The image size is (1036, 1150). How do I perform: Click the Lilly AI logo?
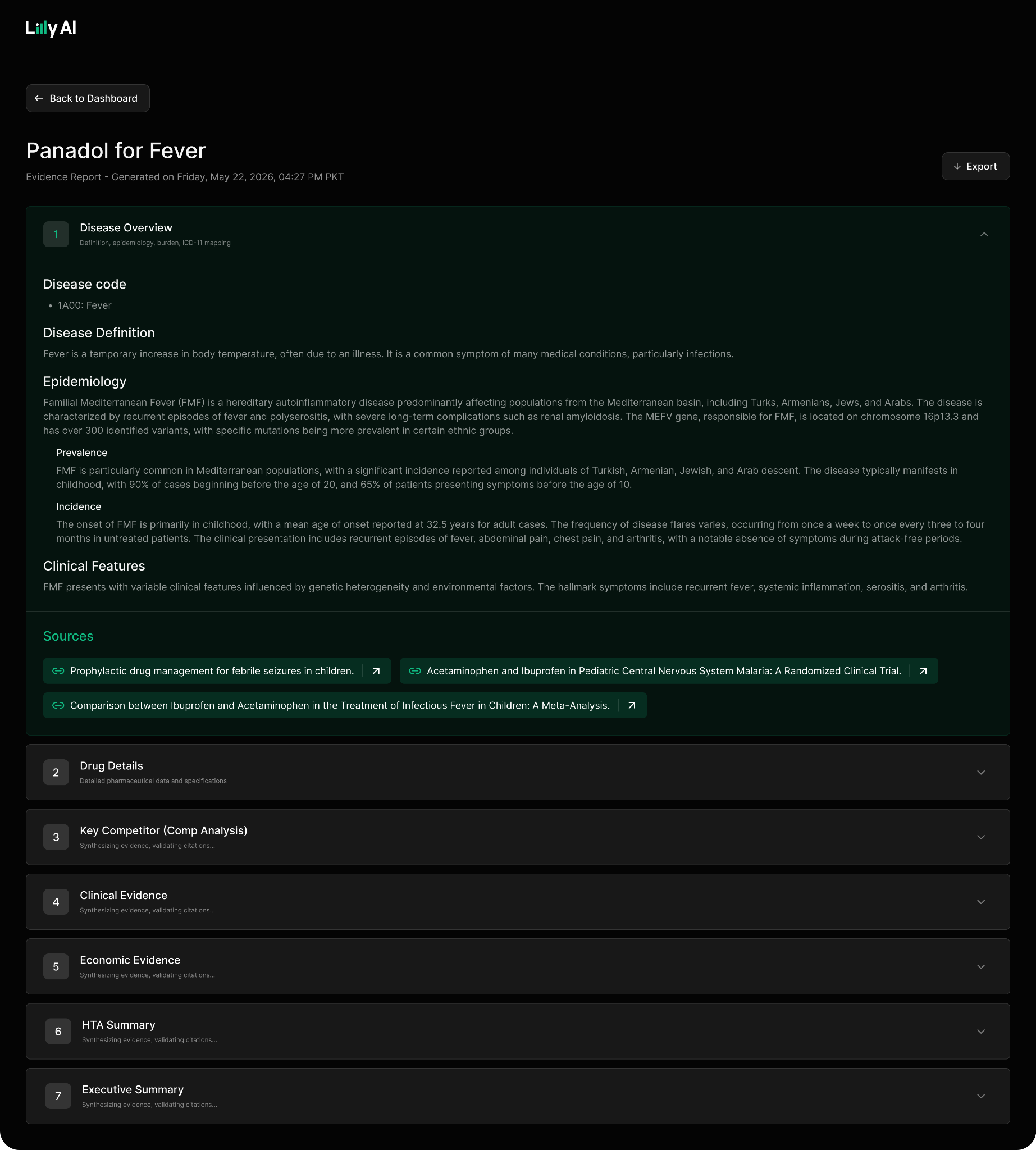click(x=51, y=28)
